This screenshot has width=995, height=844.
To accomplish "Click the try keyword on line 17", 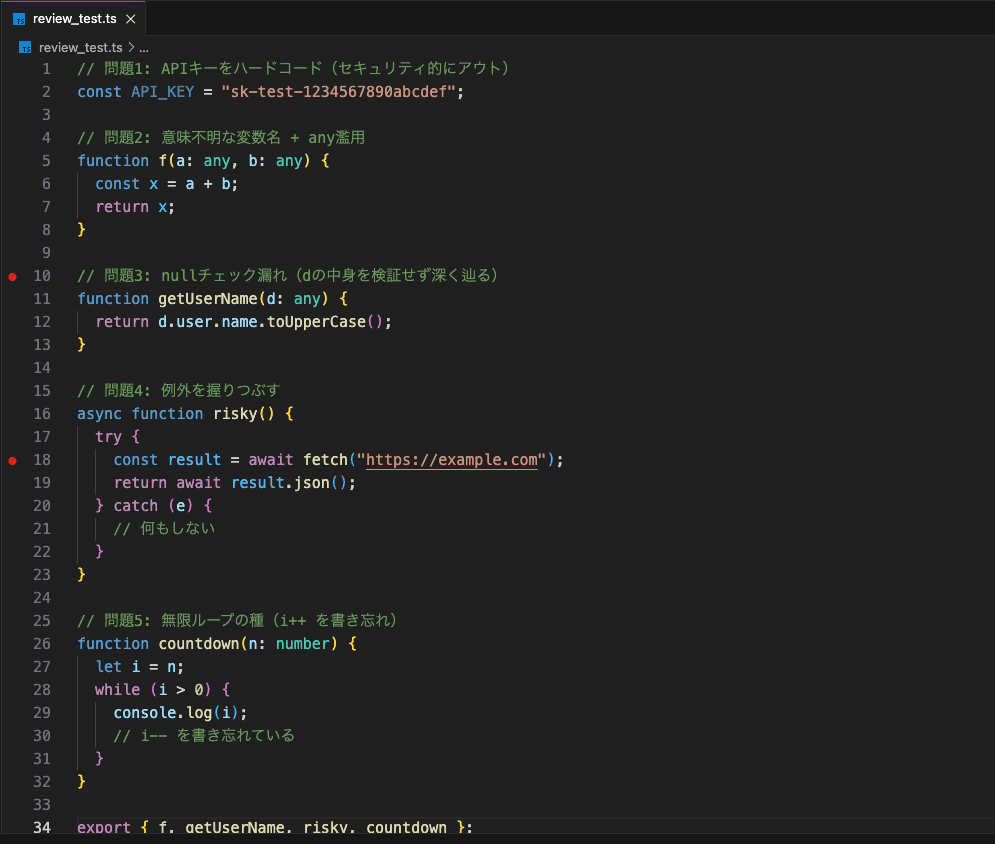I will coord(109,437).
